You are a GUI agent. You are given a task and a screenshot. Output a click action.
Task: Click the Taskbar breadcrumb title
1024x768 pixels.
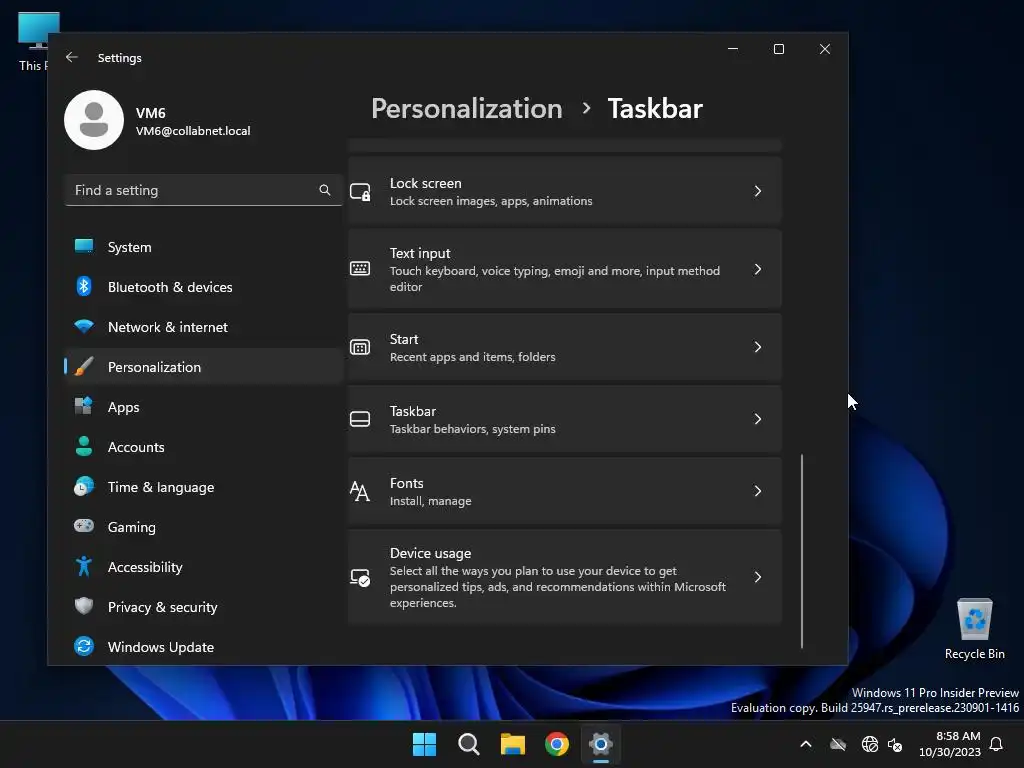tap(655, 108)
